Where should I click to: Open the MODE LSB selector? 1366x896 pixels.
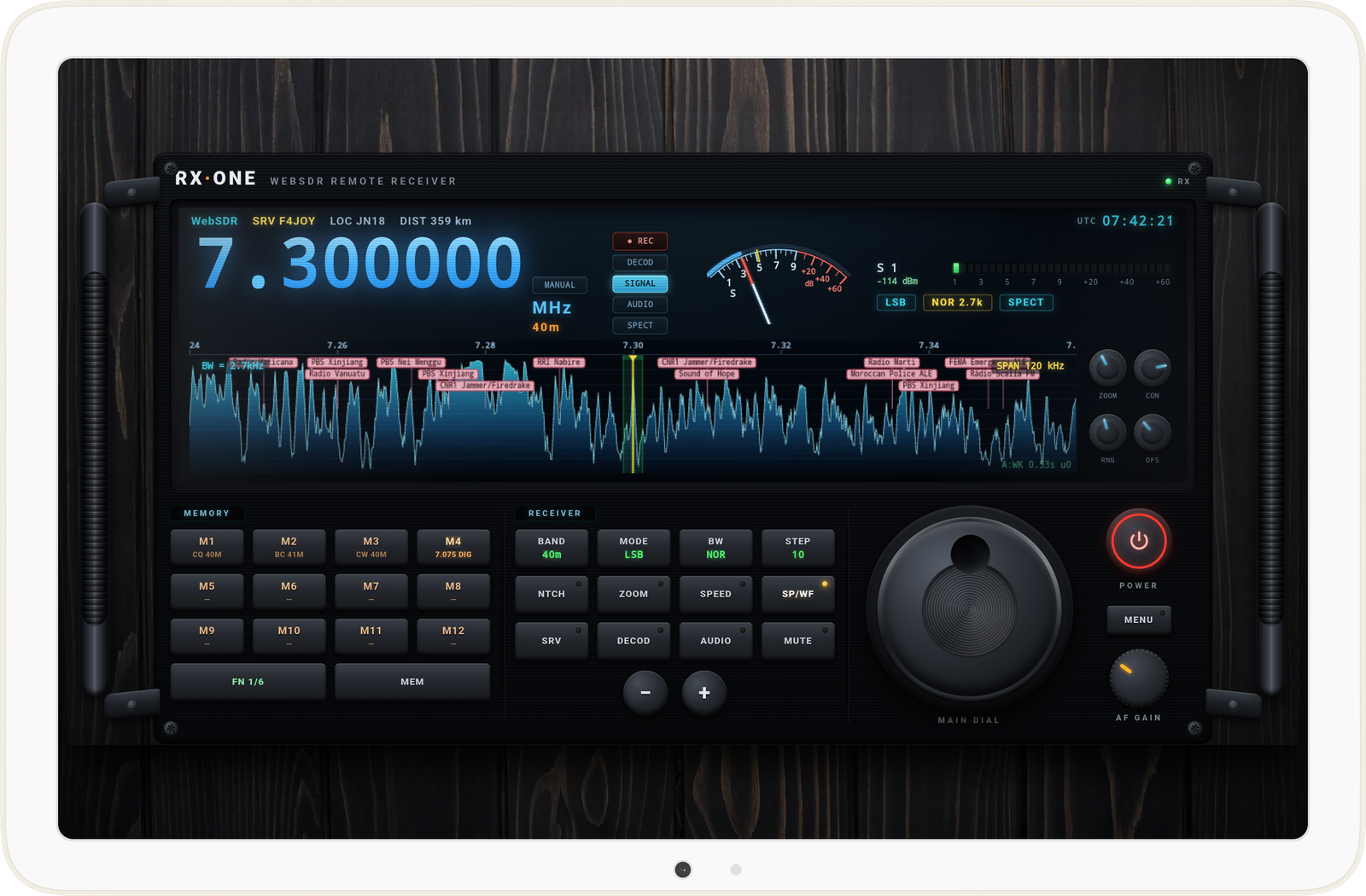tap(633, 548)
